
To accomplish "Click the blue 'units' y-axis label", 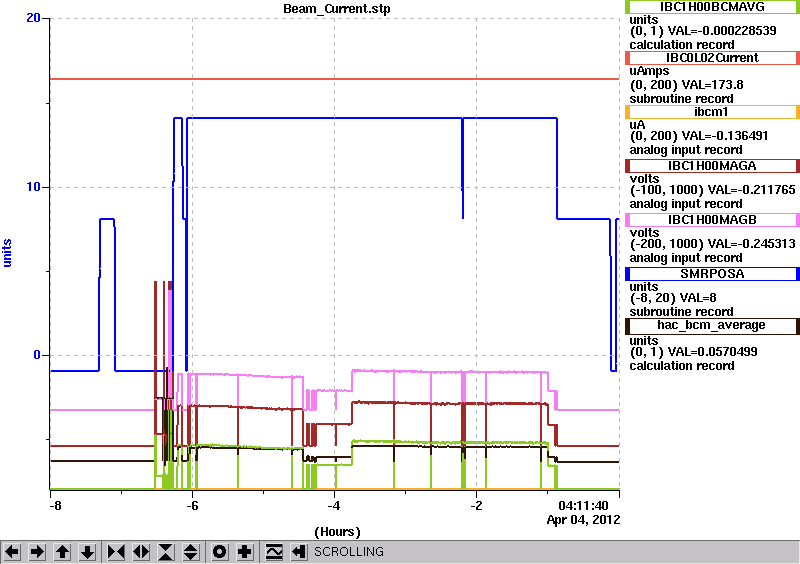I will [x=7, y=253].
